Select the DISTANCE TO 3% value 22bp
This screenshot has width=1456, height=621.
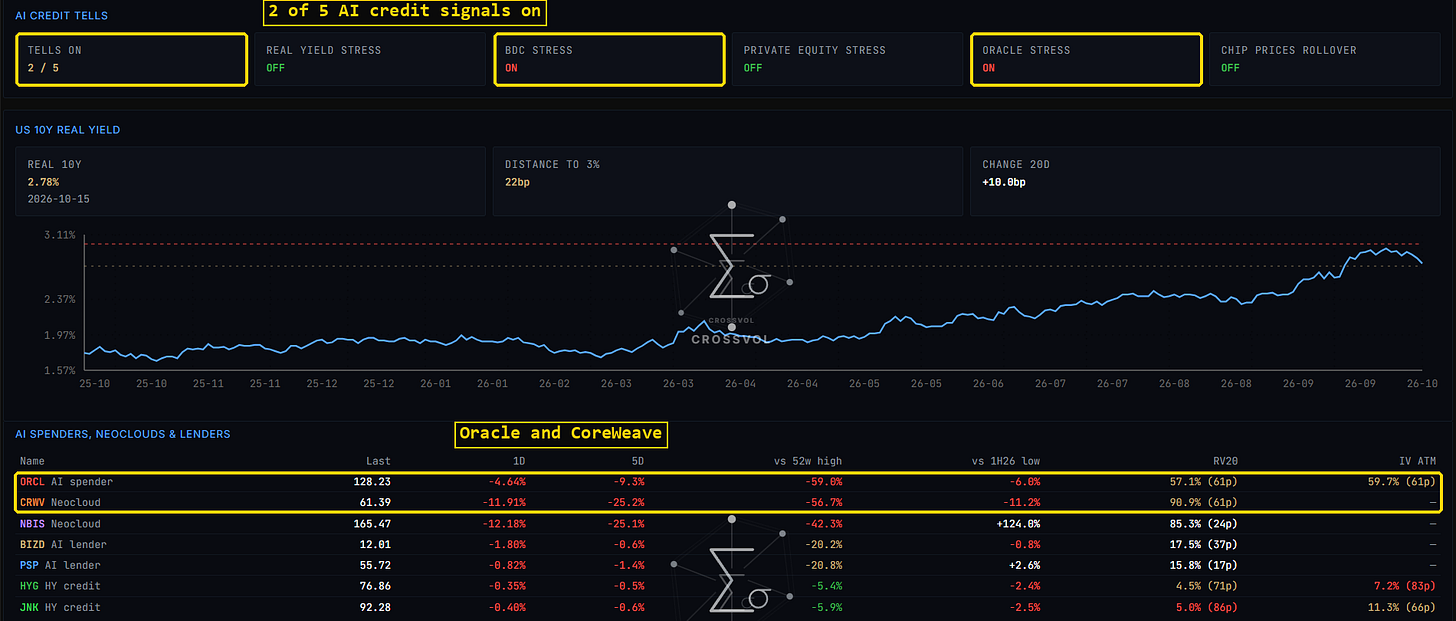coord(517,183)
